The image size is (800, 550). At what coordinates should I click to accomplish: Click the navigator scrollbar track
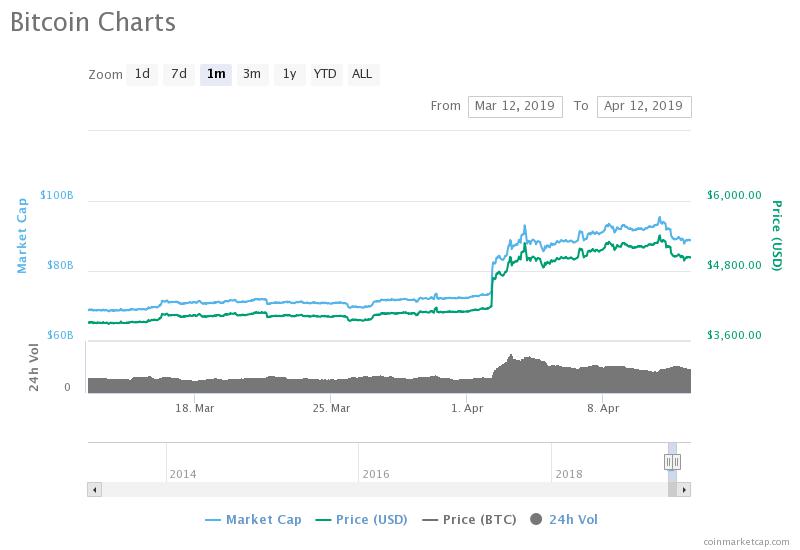(380, 490)
